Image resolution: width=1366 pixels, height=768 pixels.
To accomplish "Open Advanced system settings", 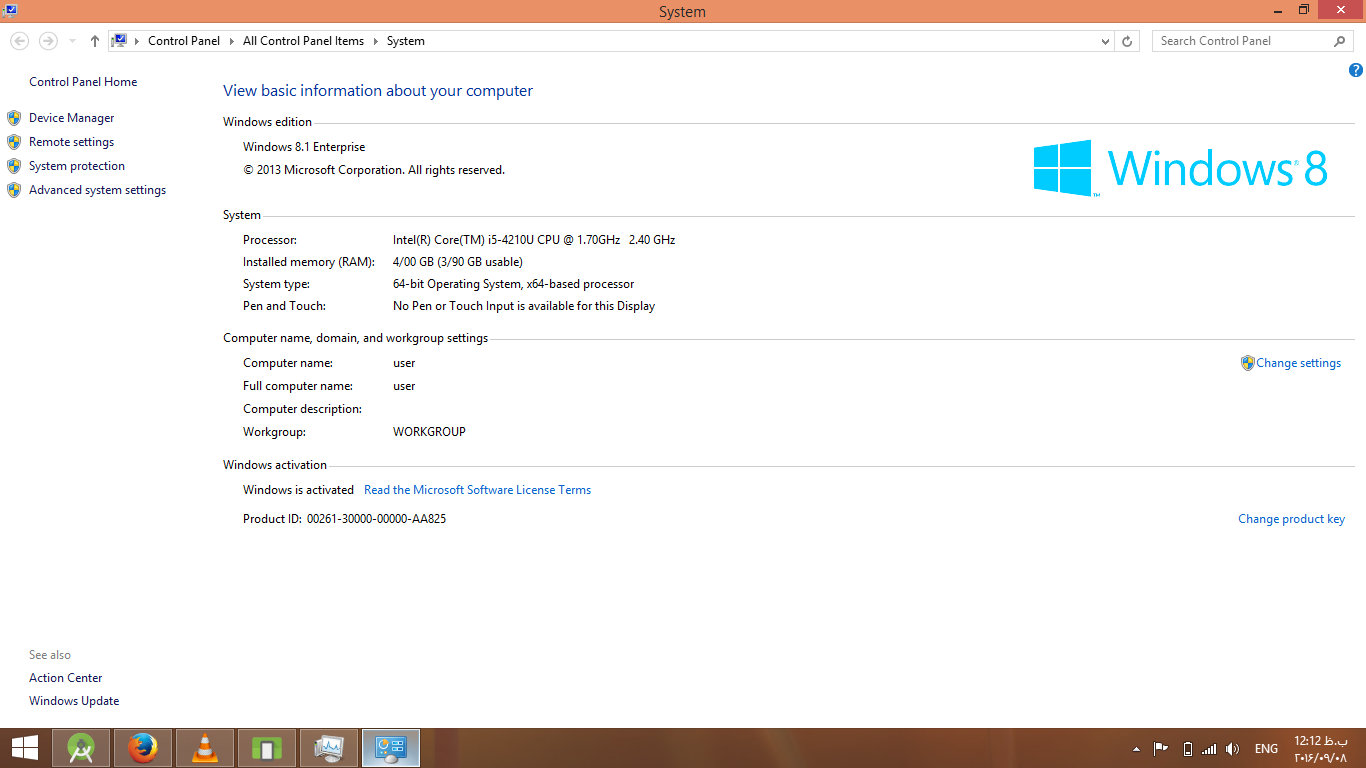I will click(x=98, y=190).
